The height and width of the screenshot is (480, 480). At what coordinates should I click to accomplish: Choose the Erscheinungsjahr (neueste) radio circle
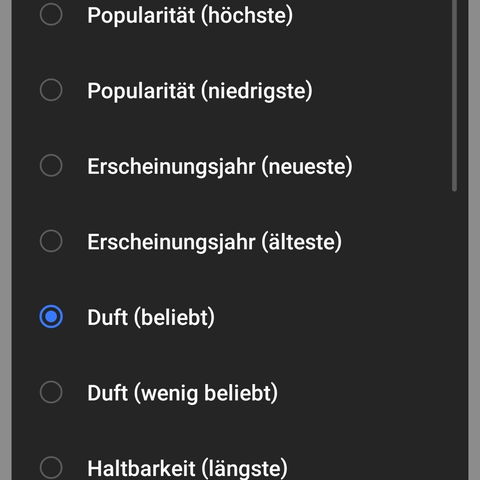(x=51, y=165)
